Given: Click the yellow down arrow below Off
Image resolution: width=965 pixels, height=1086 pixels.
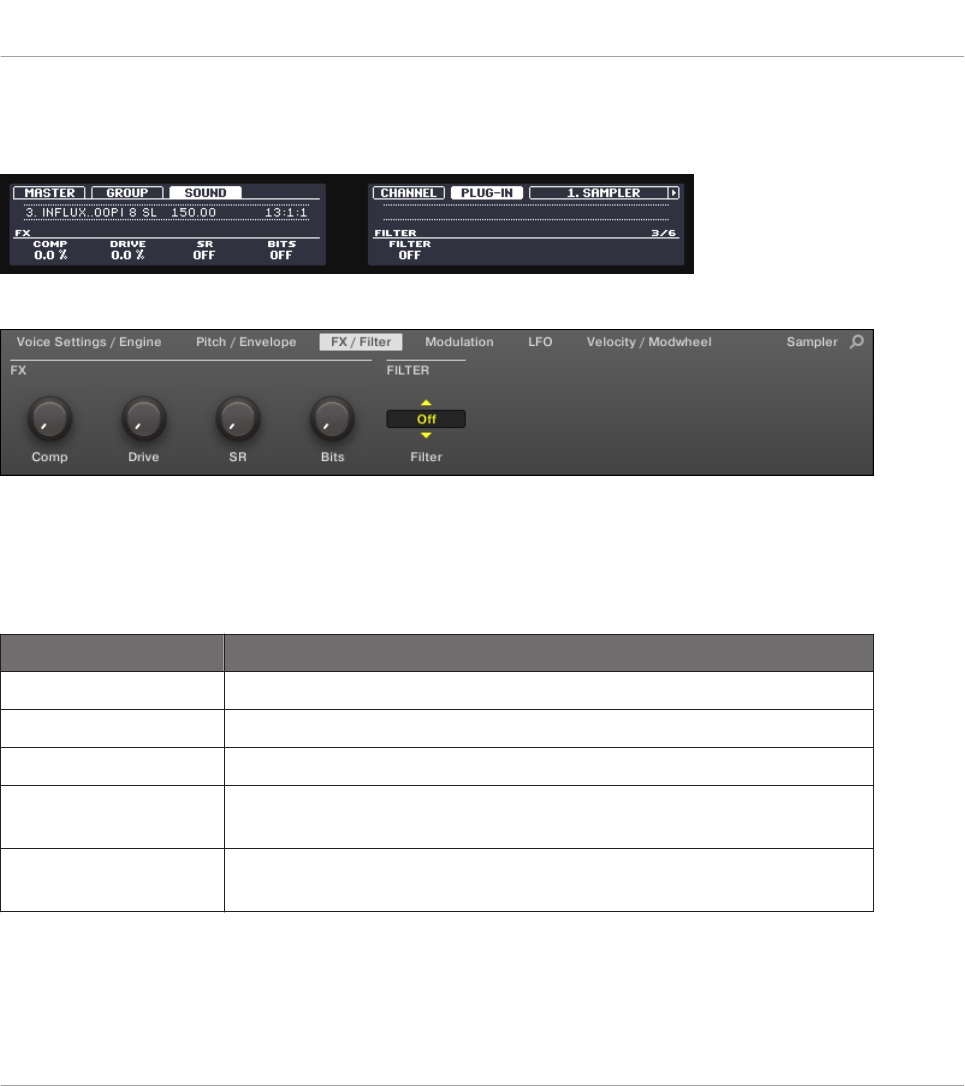Looking at the screenshot, I should point(426,436).
